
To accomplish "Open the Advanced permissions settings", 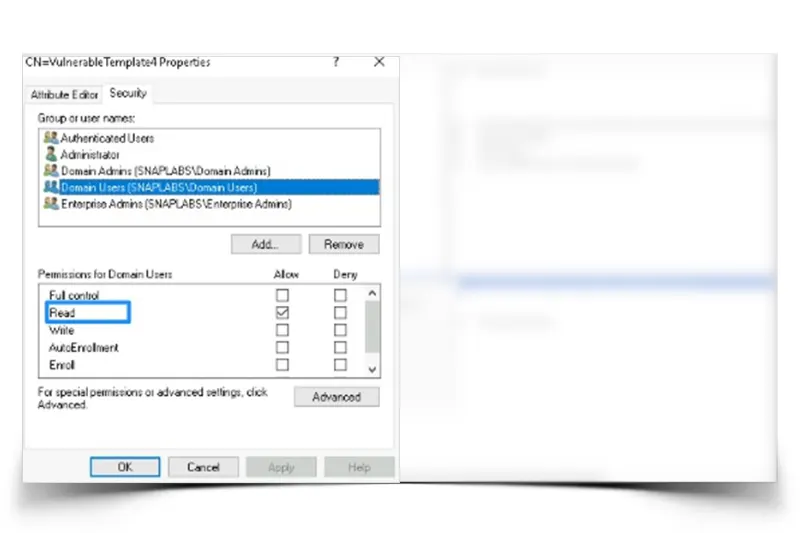I will [337, 397].
